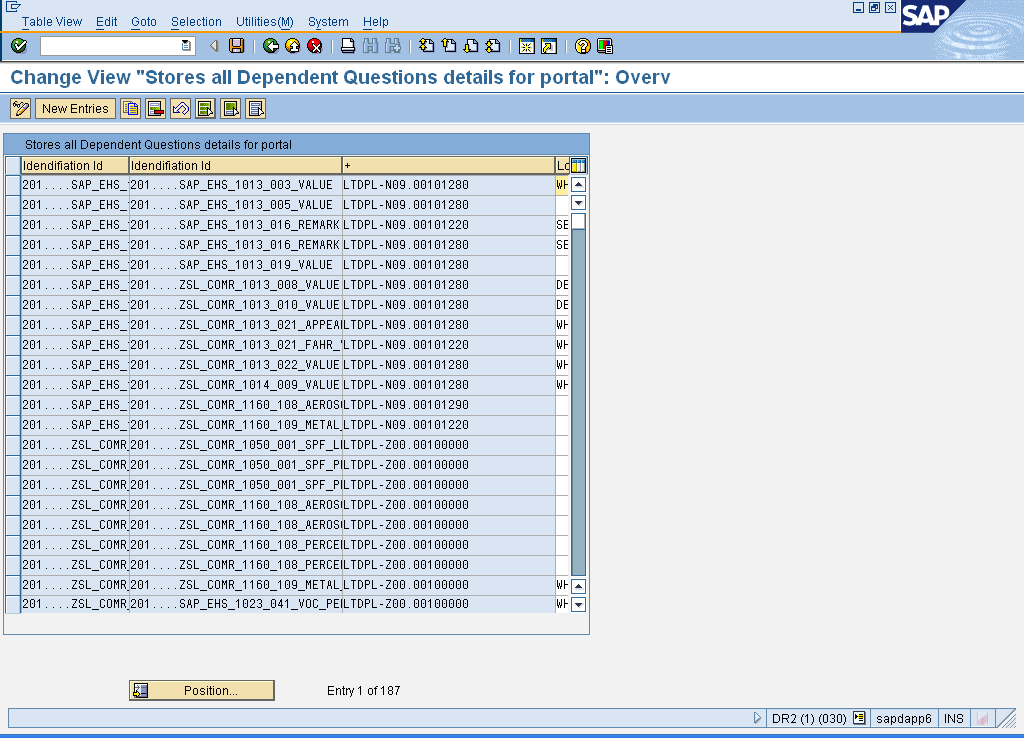Open the Utilities(M) menu
Screen dimensions: 1024x738
[264, 22]
